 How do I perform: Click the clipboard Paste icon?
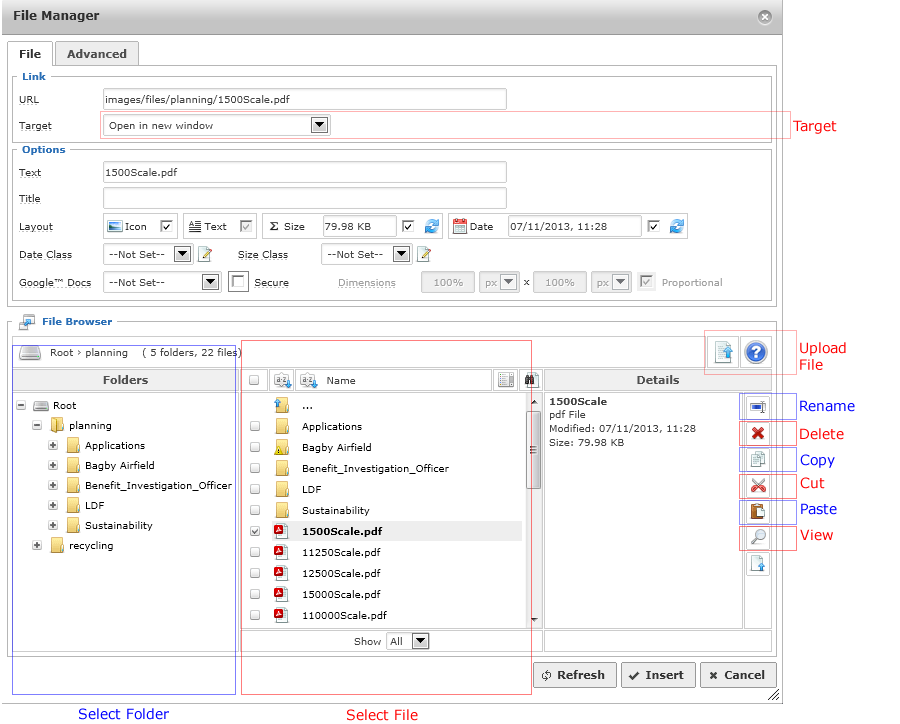[758, 511]
